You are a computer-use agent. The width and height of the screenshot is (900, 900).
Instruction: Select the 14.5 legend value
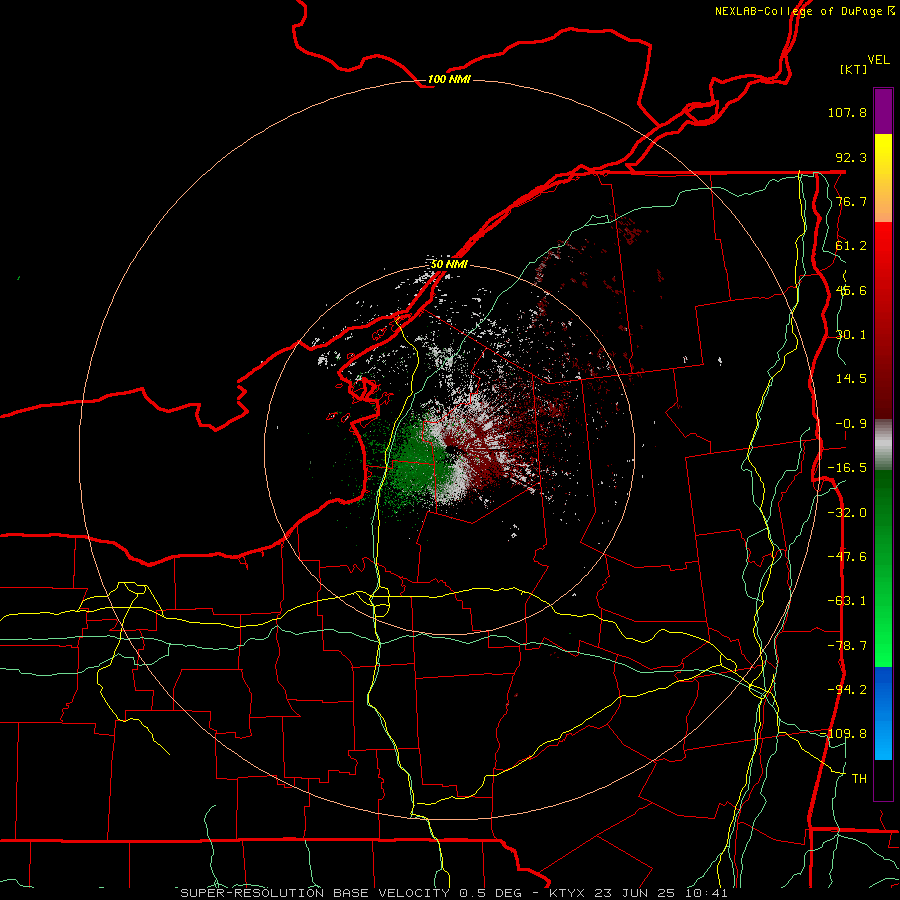pyautogui.click(x=851, y=379)
